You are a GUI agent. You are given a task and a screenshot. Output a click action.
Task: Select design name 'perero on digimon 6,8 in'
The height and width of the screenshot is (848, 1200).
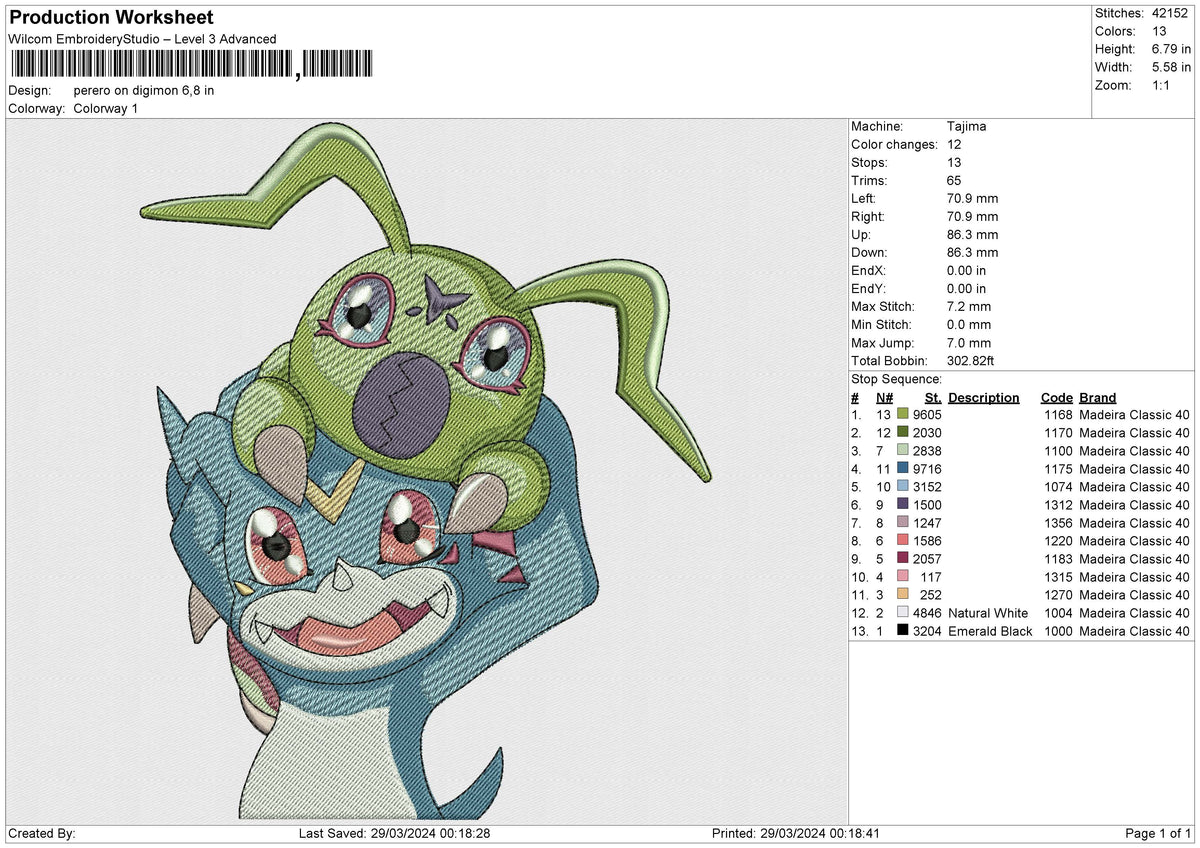pos(144,90)
